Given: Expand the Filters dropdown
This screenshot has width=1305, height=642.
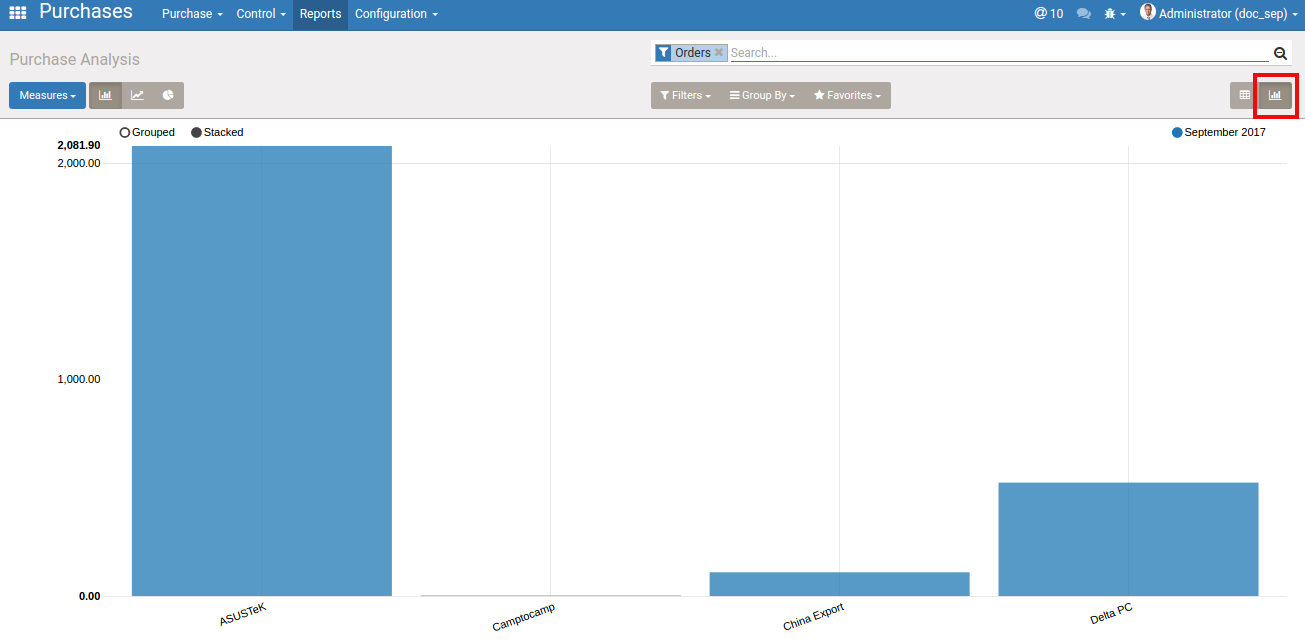Looking at the screenshot, I should click(686, 95).
